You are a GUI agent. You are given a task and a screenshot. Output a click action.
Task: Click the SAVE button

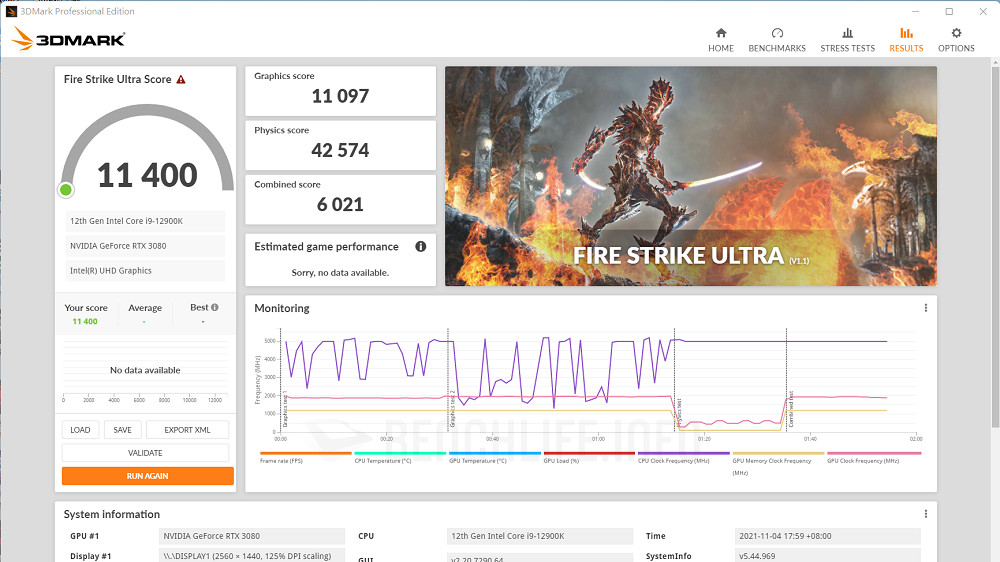click(x=122, y=430)
